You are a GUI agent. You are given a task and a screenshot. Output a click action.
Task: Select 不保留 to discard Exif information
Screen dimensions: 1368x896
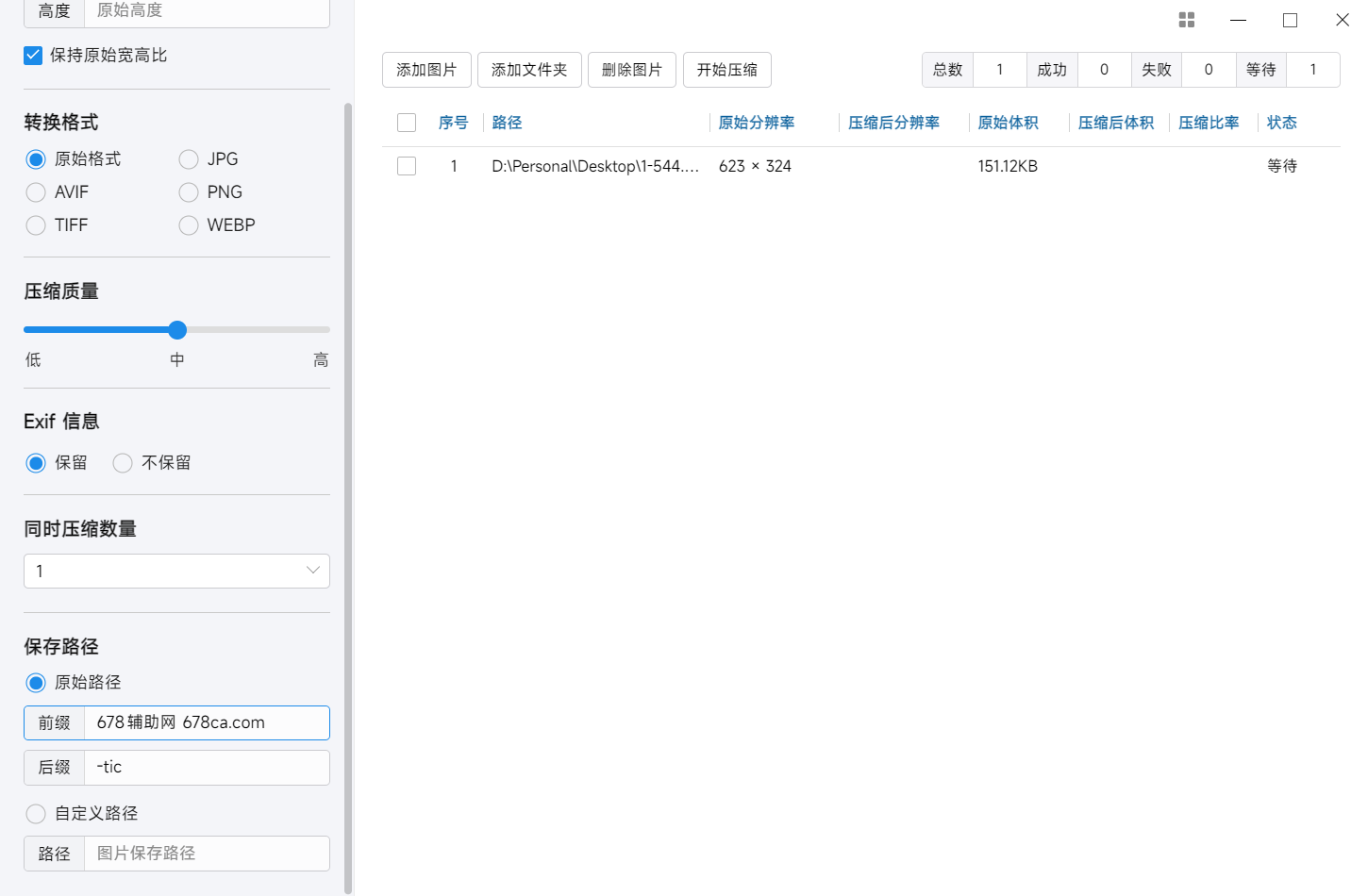(x=122, y=462)
